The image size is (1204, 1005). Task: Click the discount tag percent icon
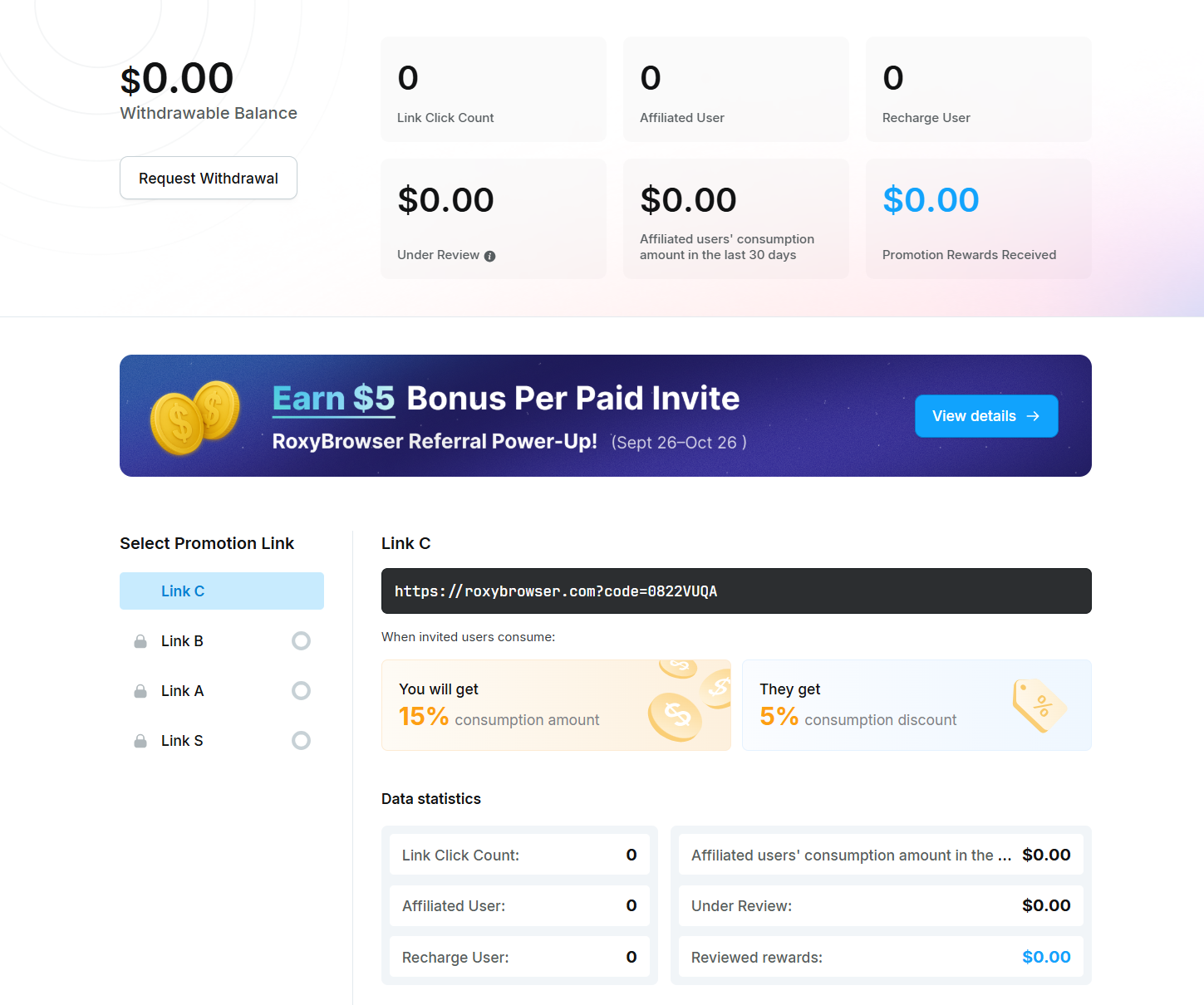click(x=1039, y=706)
